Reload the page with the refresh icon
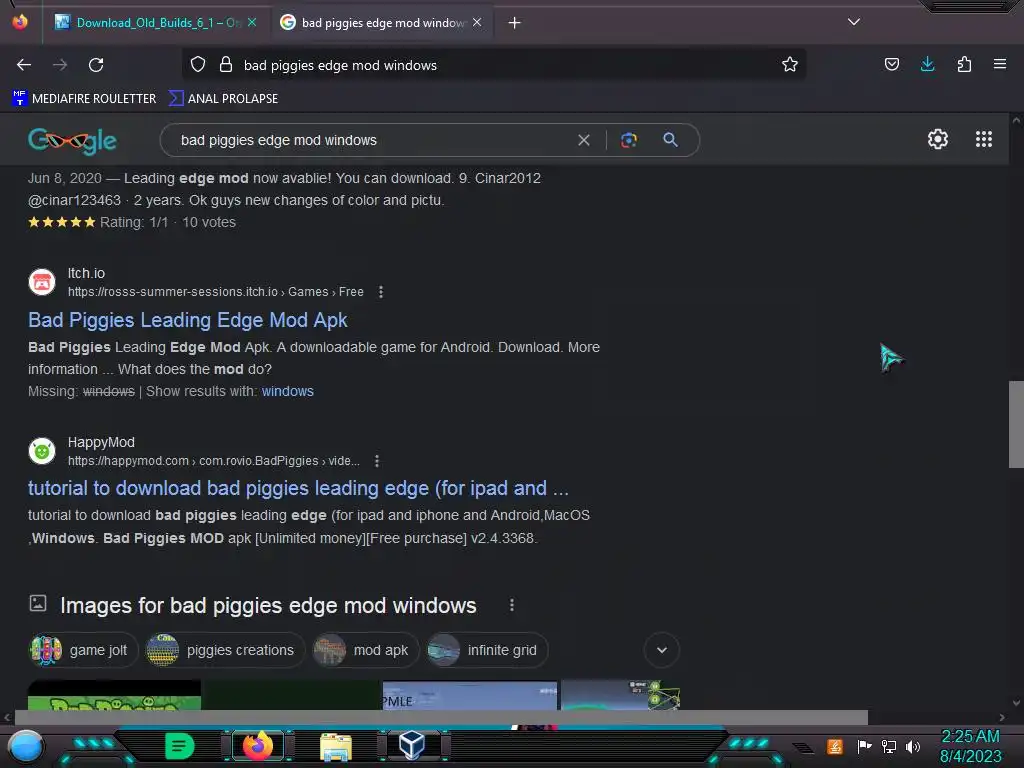 tap(96, 65)
